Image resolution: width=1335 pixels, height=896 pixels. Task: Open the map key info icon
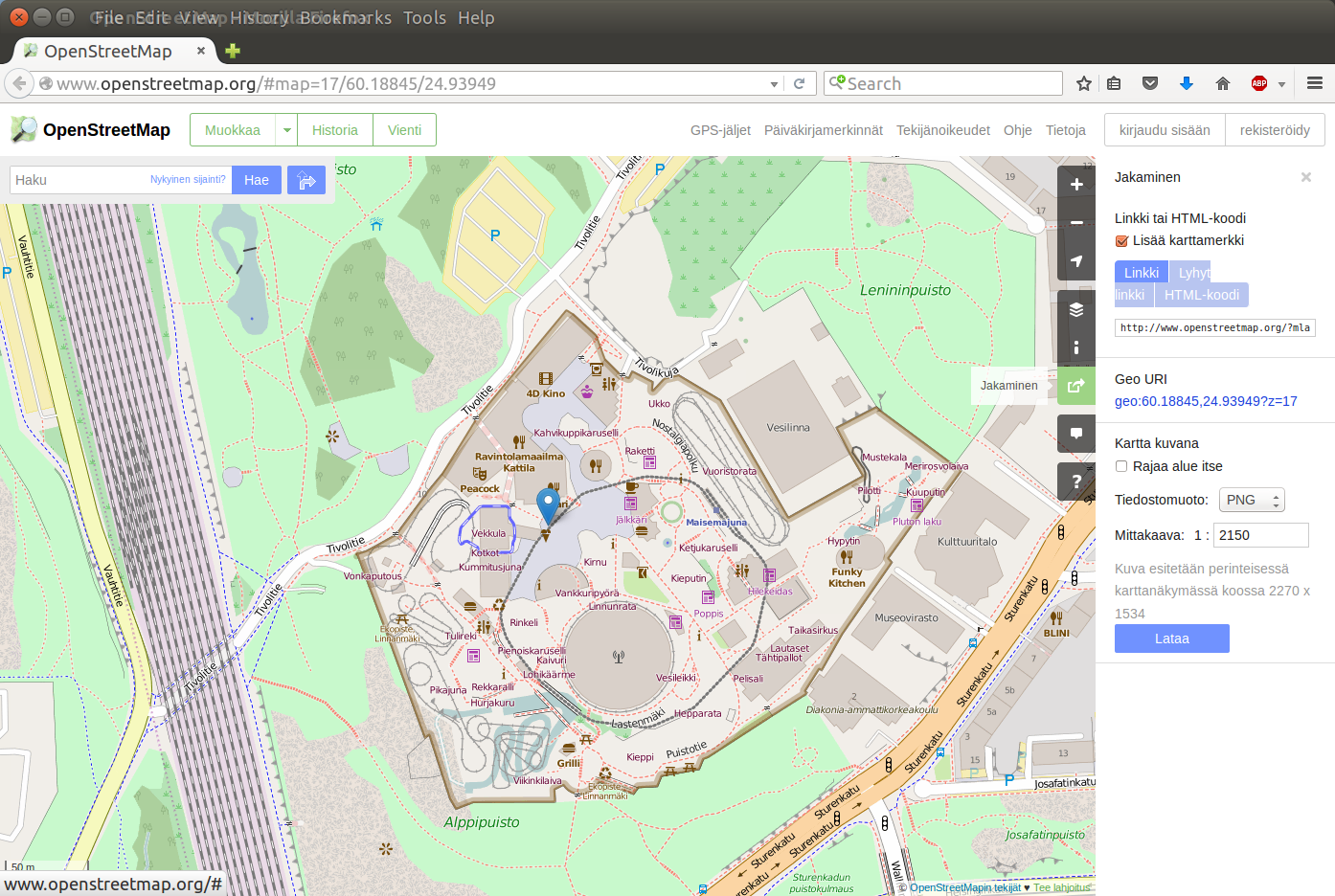point(1075,347)
